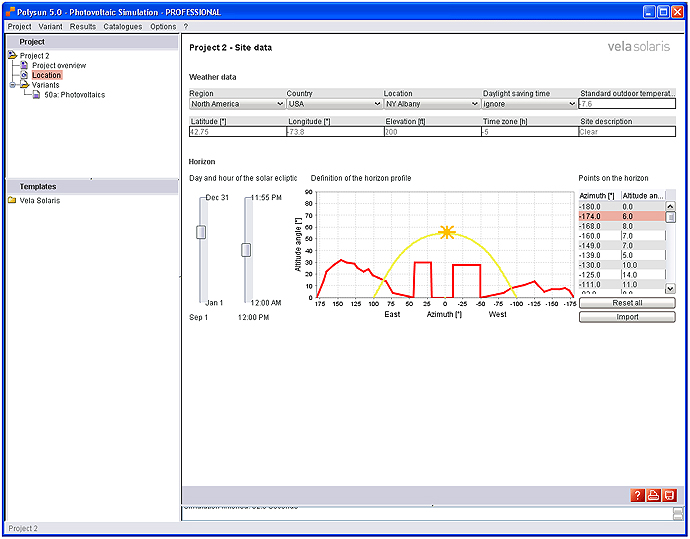Click the sun marker on the ecliptic chart
This screenshot has height=539, width=690.
446,233
